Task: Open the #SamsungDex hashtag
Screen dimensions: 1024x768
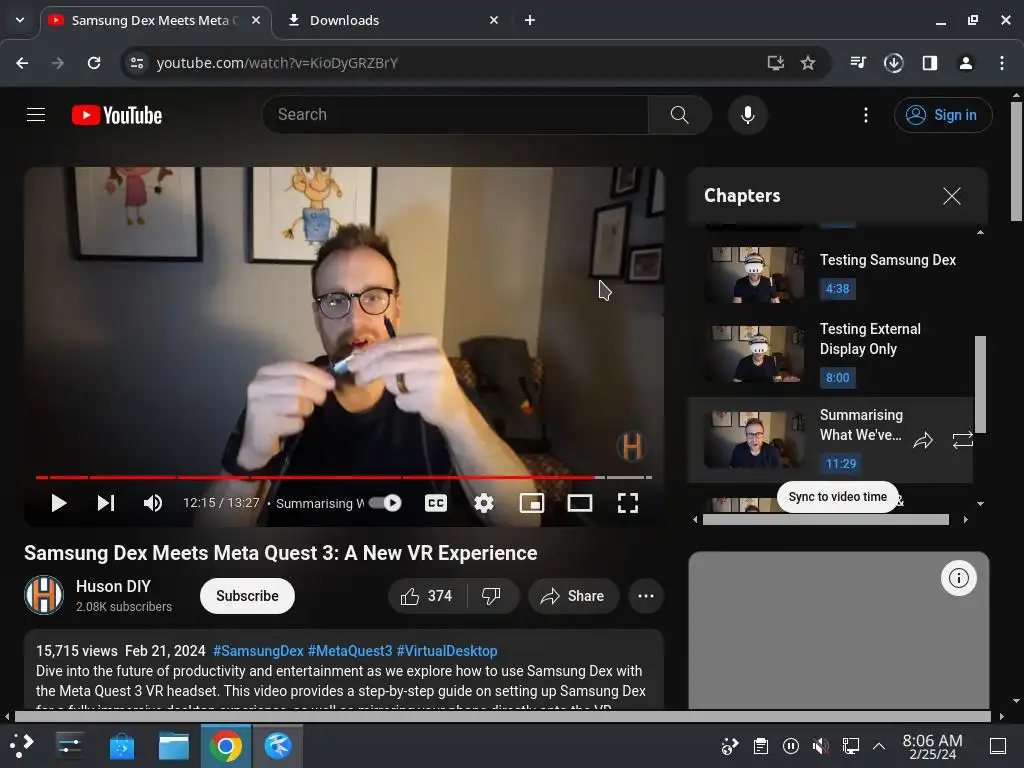Action: click(x=258, y=651)
